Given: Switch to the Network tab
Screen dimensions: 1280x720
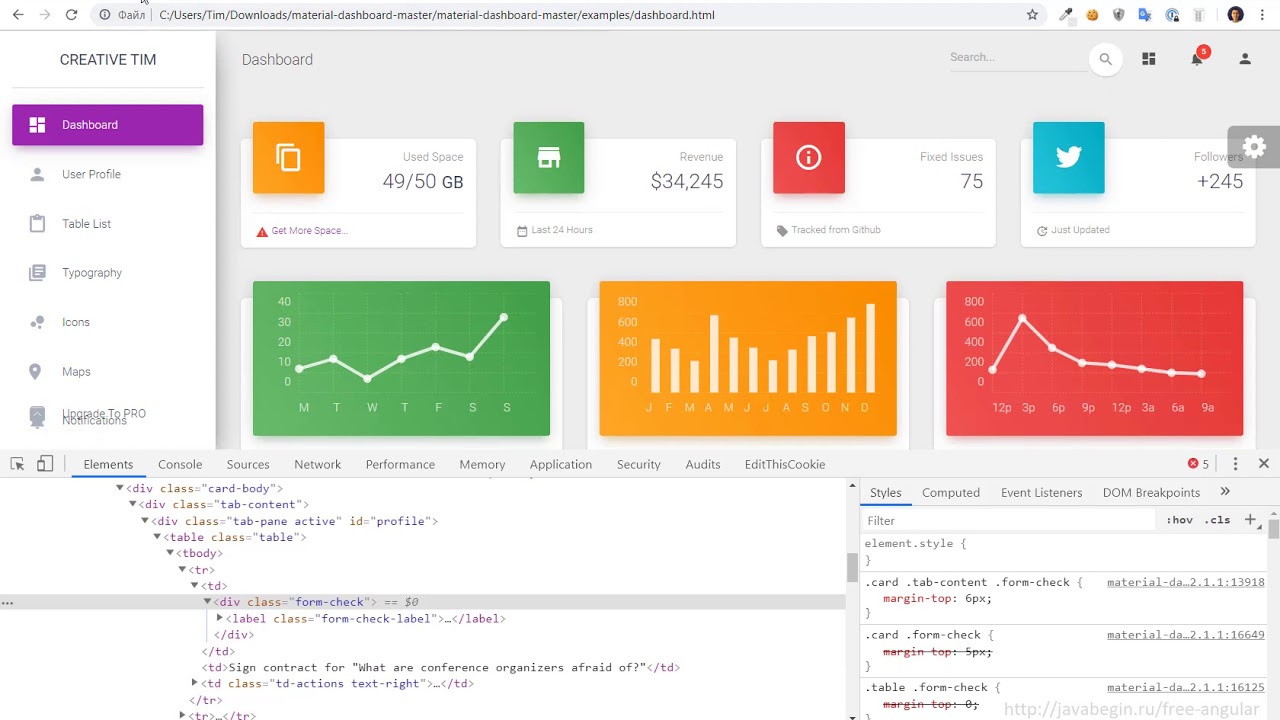Looking at the screenshot, I should 318,464.
